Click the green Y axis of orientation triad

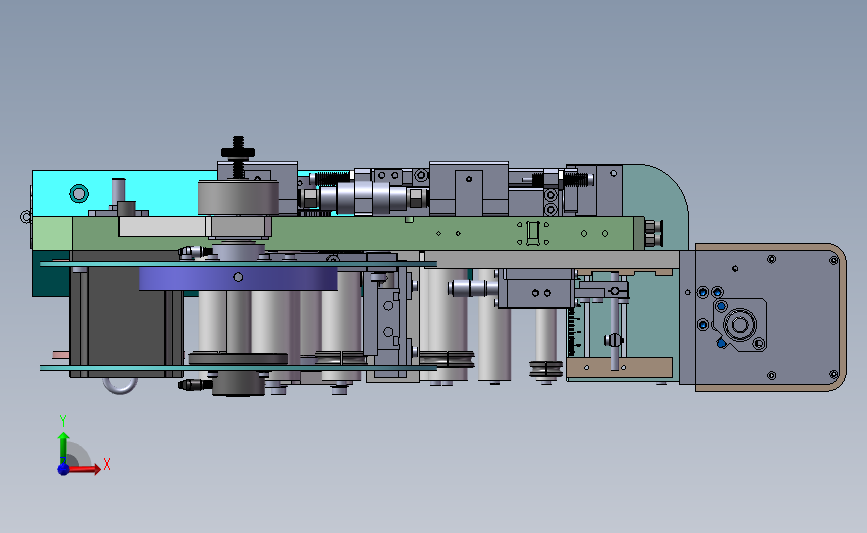63,448
